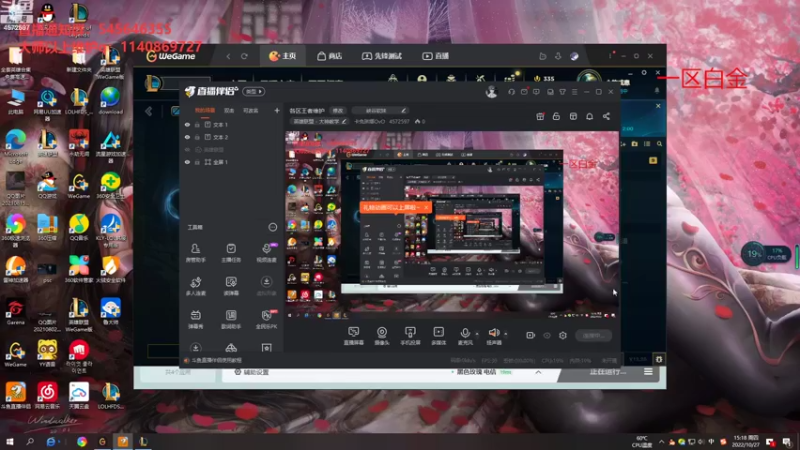Click notification bell icon in streaming app
800x450 pixels.
pyautogui.click(x=589, y=116)
